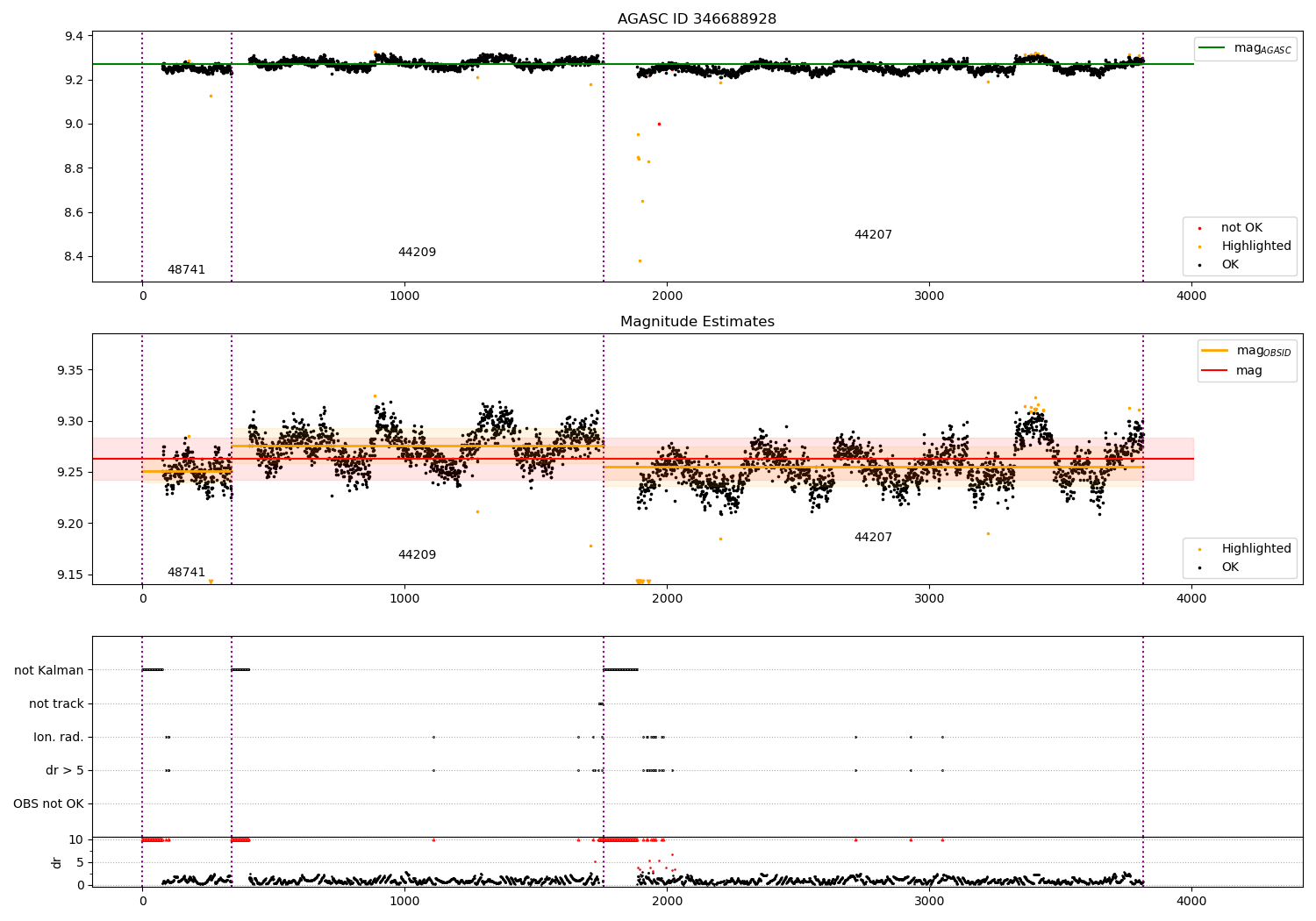Image resolution: width=1316 pixels, height=921 pixels.
Task: Click the "dr" axis label
Action: [57, 862]
